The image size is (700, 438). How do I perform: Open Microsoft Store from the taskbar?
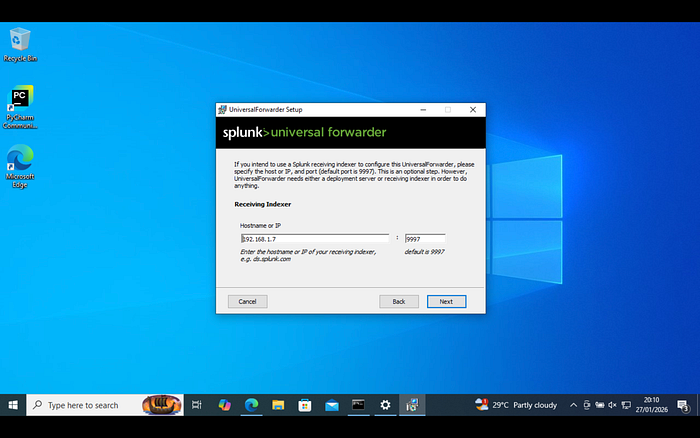[x=305, y=405]
